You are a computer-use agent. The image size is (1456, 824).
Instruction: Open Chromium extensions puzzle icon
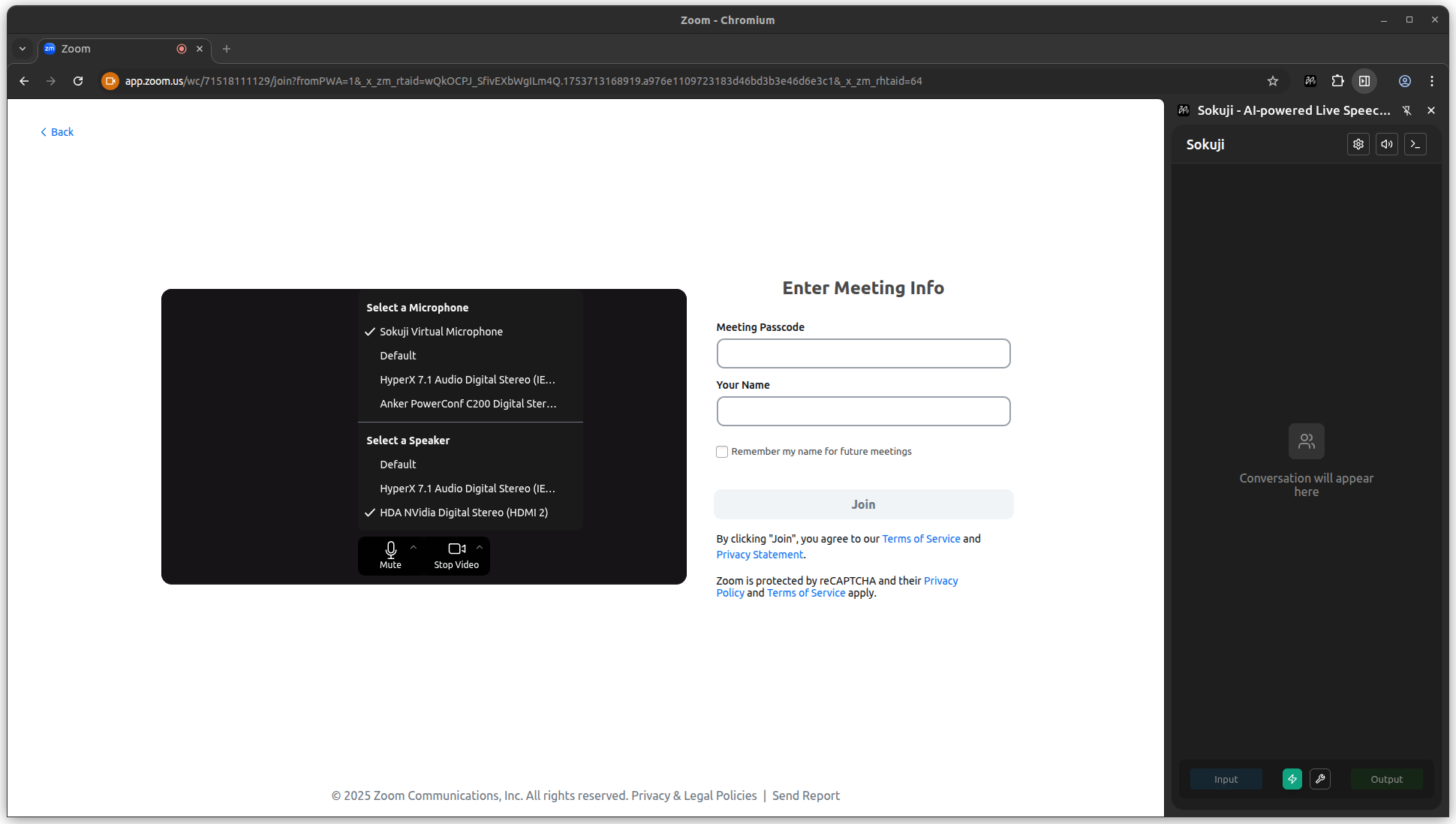point(1337,81)
